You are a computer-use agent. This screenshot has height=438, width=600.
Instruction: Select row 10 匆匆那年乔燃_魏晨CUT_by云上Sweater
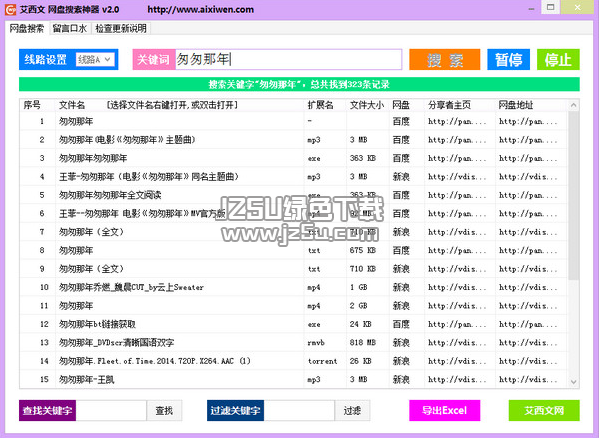pyautogui.click(x=293, y=287)
